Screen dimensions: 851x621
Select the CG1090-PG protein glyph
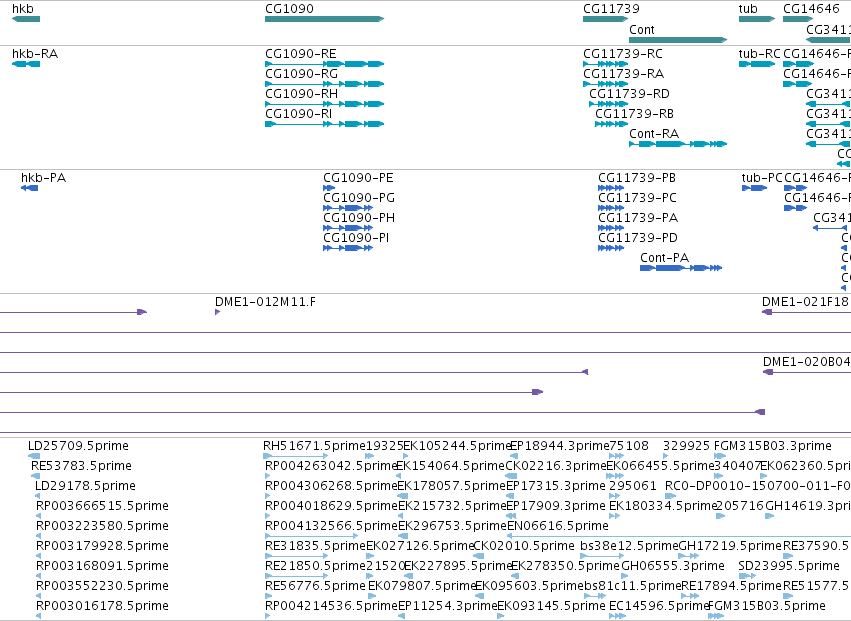coord(348,208)
